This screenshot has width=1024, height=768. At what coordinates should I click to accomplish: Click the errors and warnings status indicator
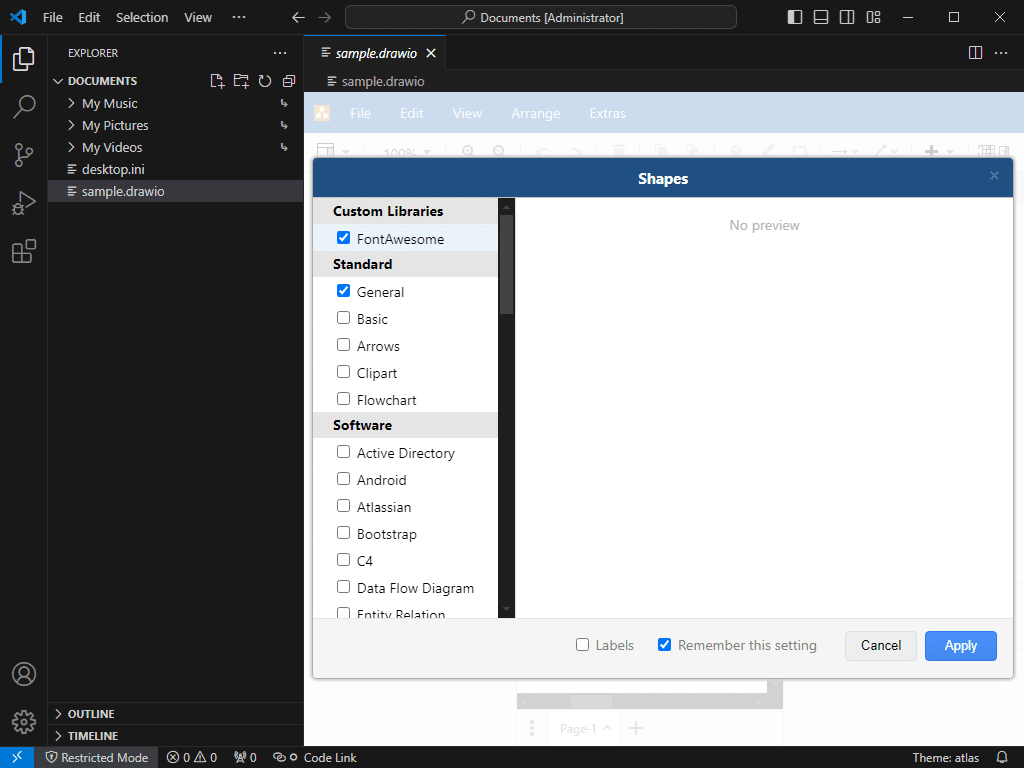(x=191, y=758)
